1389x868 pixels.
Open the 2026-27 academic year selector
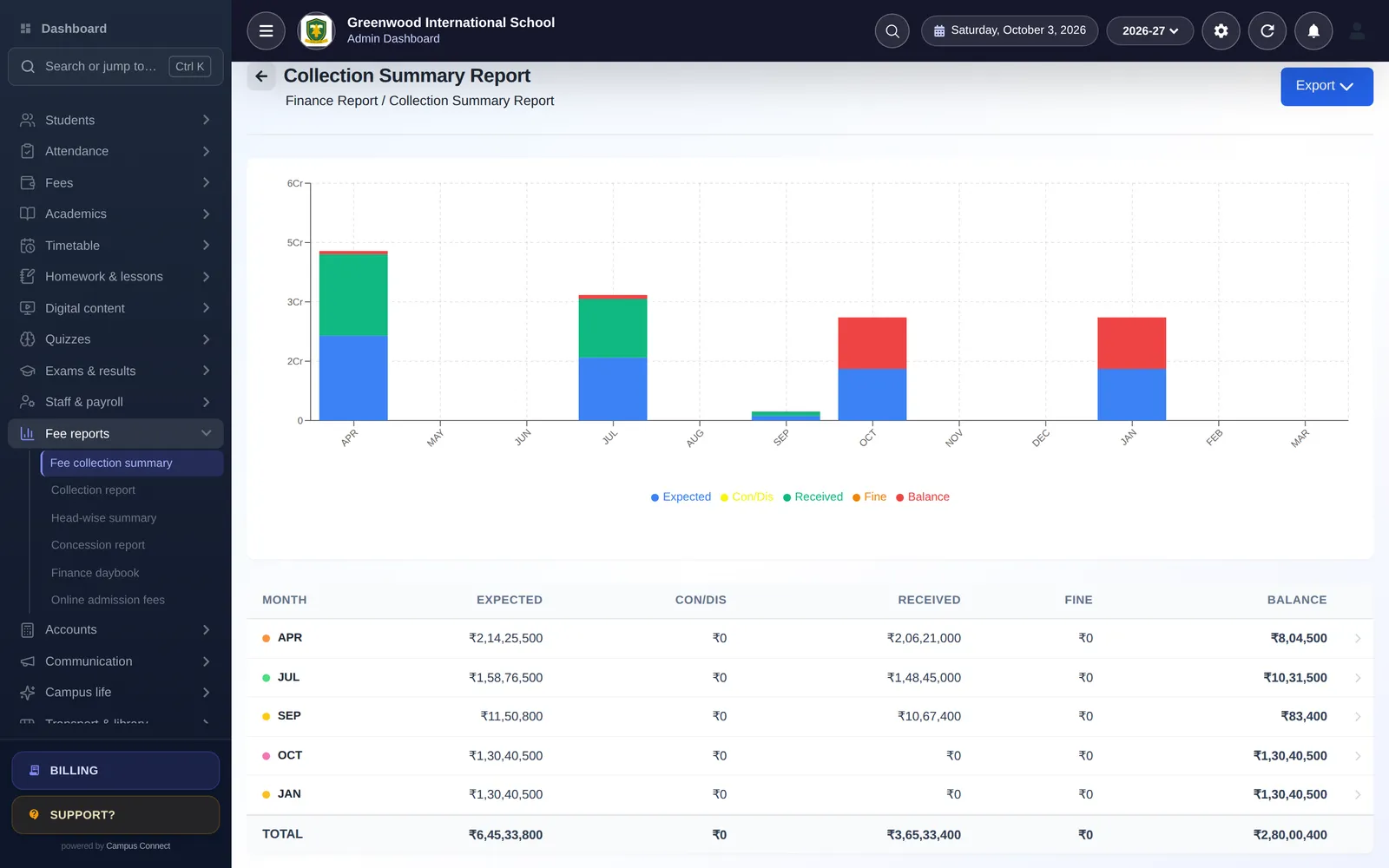[1149, 31]
